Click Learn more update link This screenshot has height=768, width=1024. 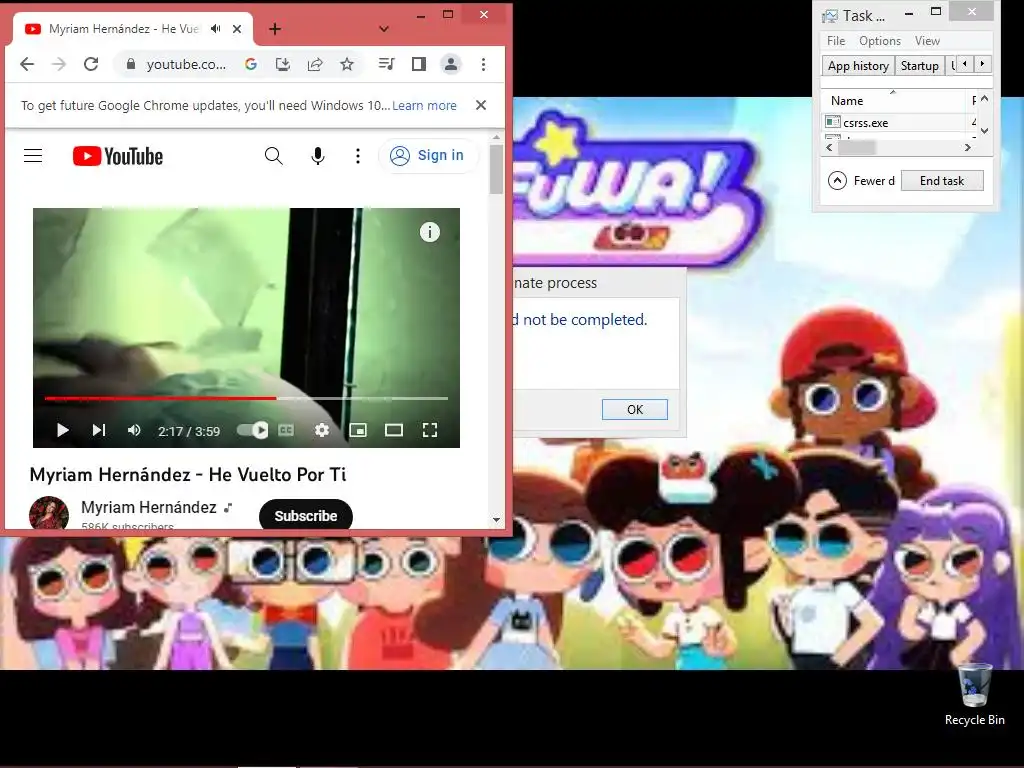424,105
